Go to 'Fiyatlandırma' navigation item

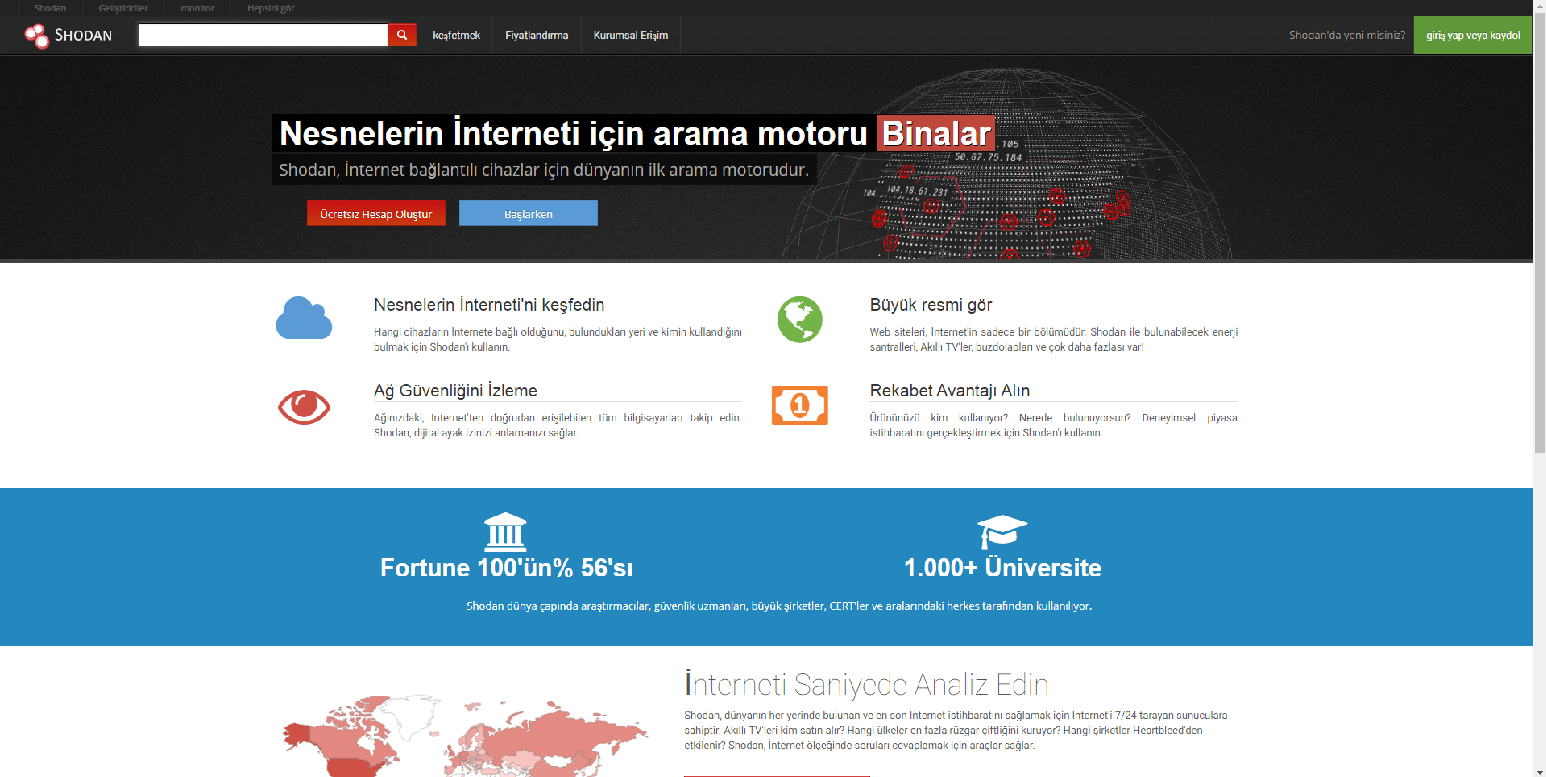(537, 35)
